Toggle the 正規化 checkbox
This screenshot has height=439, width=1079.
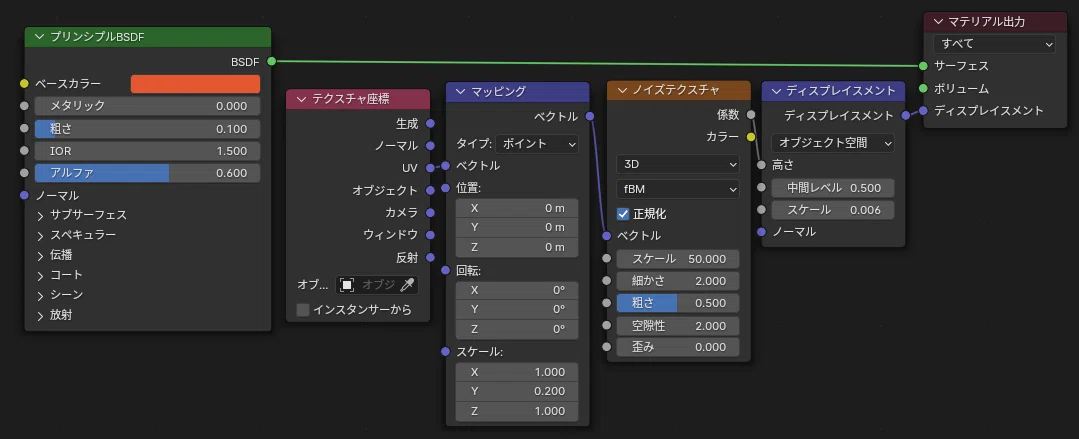623,214
